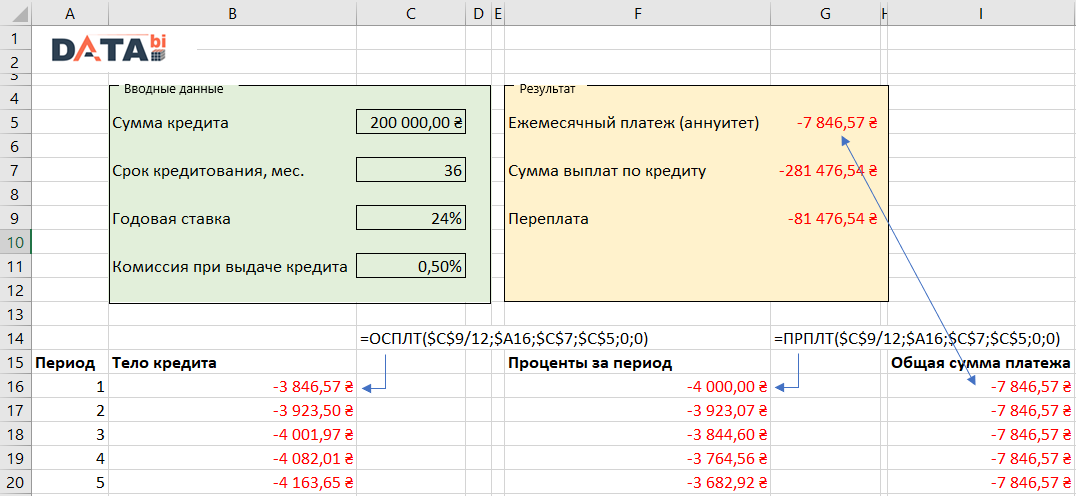This screenshot has height=496, width=1076.
Task: Select principal value -4 082,01 ₴
Action: (x=233, y=459)
